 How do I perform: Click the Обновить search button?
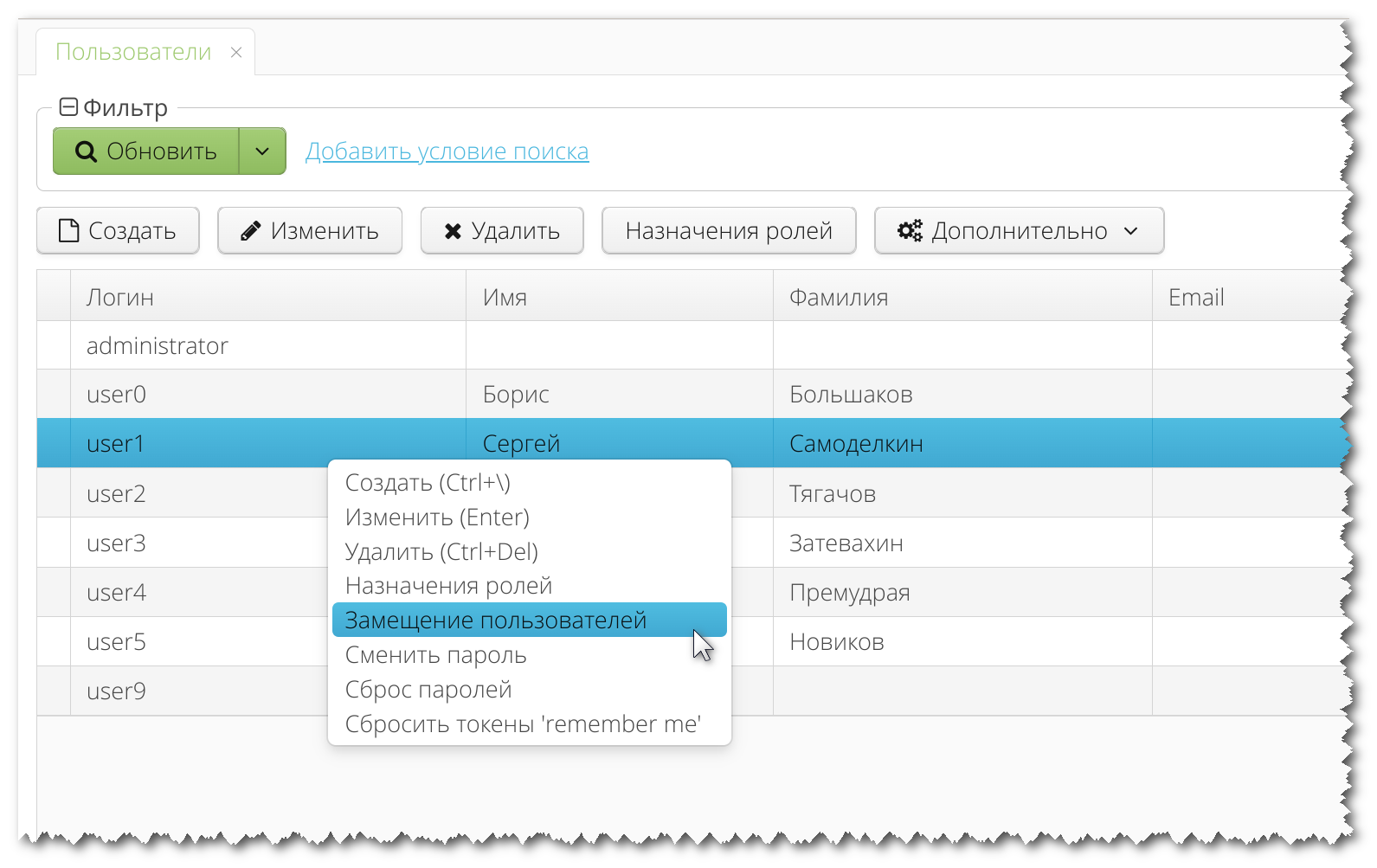[x=146, y=151]
